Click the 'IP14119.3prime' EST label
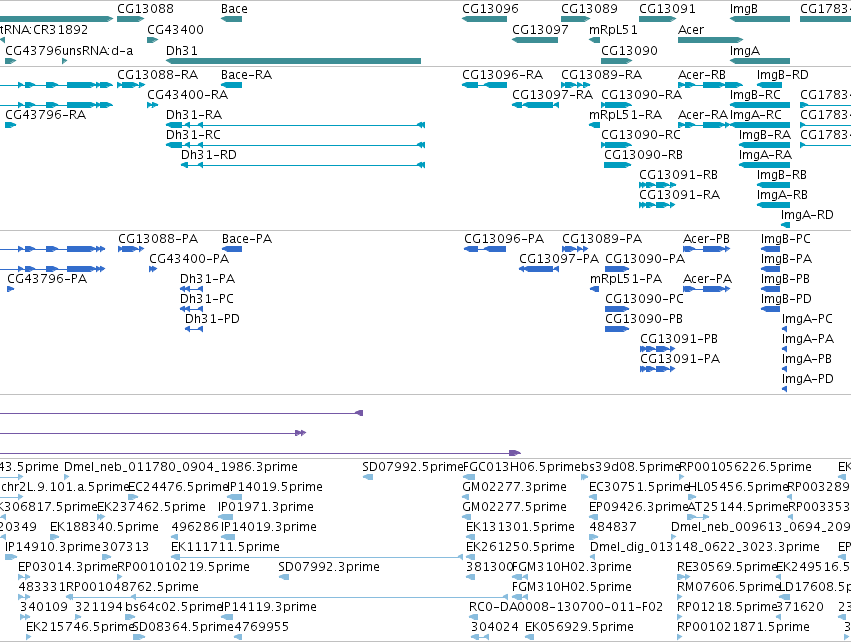Screen dimensions: 851x642 click(269, 607)
